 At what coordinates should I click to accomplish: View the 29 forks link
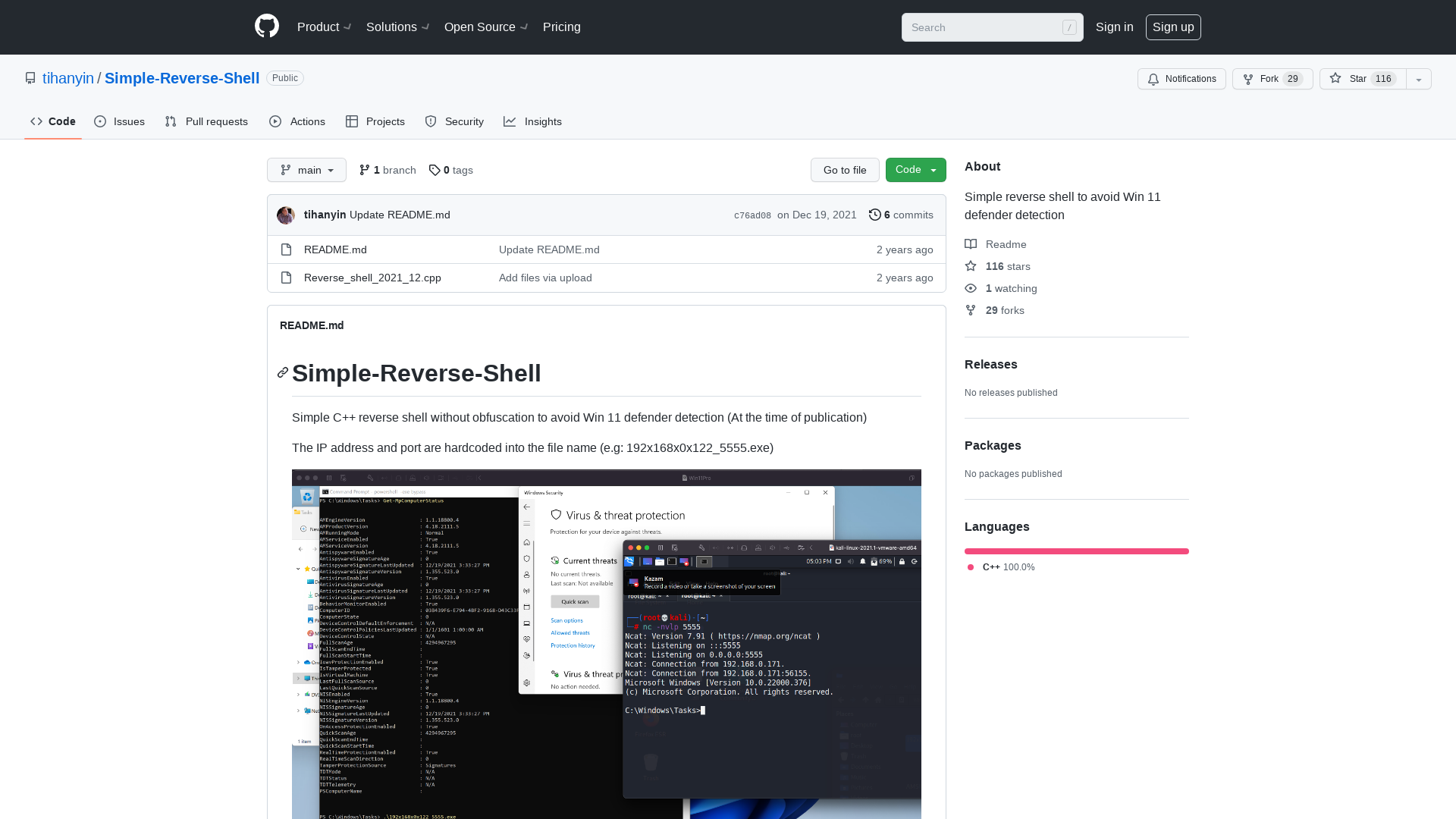pyautogui.click(x=995, y=310)
